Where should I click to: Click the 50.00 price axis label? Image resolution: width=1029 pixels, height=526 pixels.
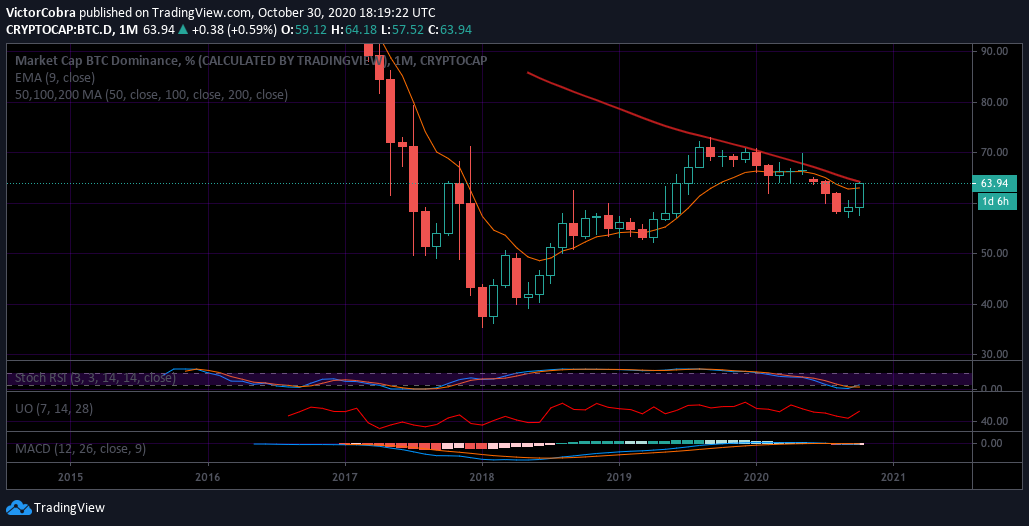click(994, 254)
